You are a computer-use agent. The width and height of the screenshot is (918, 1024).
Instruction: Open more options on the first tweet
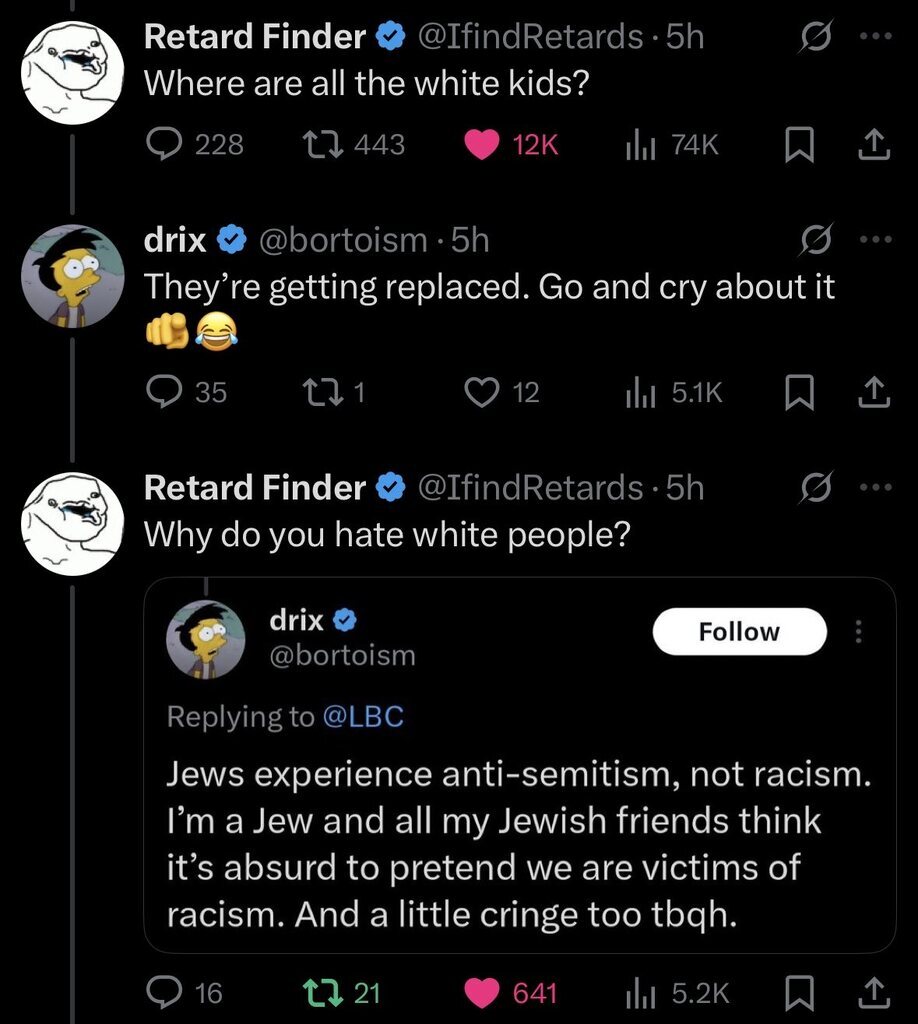click(875, 38)
